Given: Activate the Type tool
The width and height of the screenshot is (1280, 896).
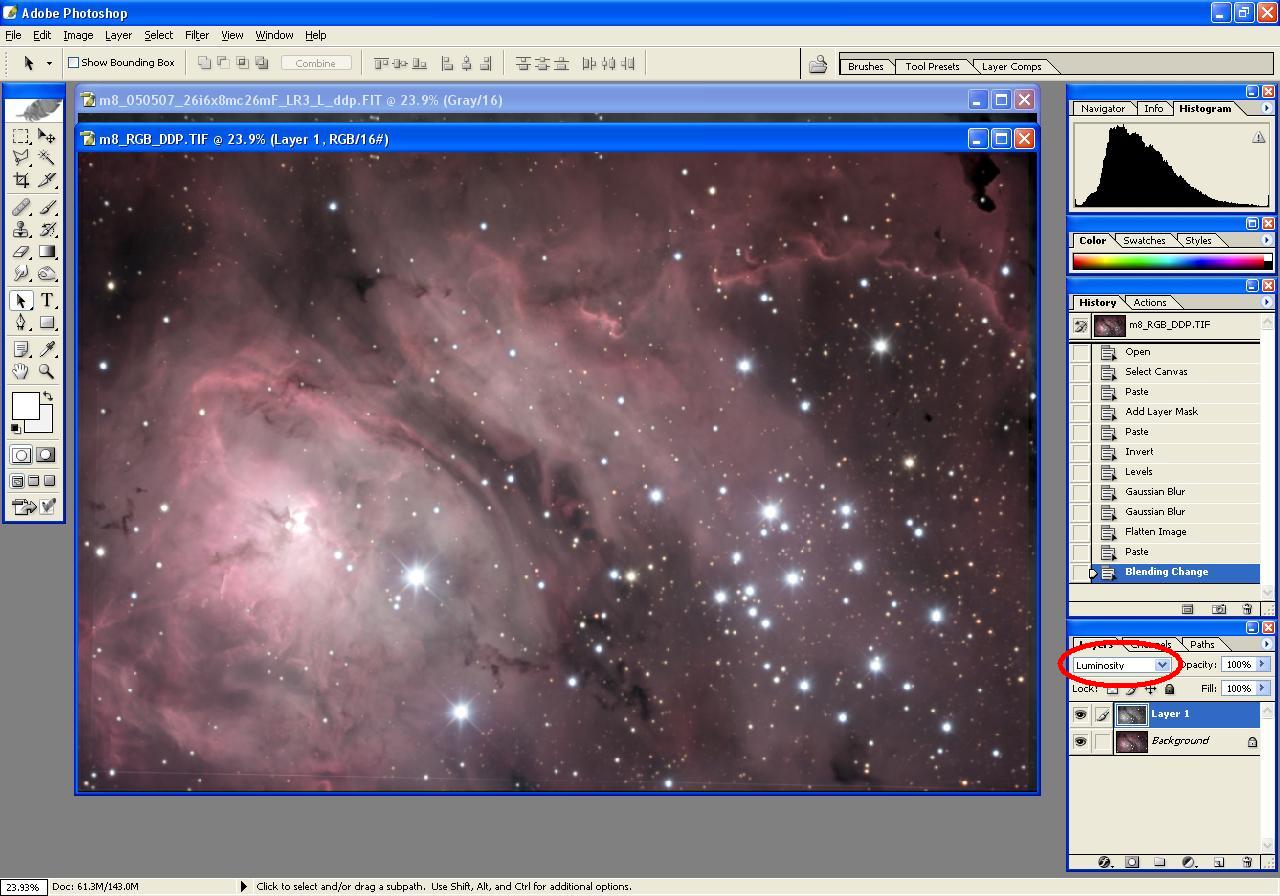Looking at the screenshot, I should point(47,301).
